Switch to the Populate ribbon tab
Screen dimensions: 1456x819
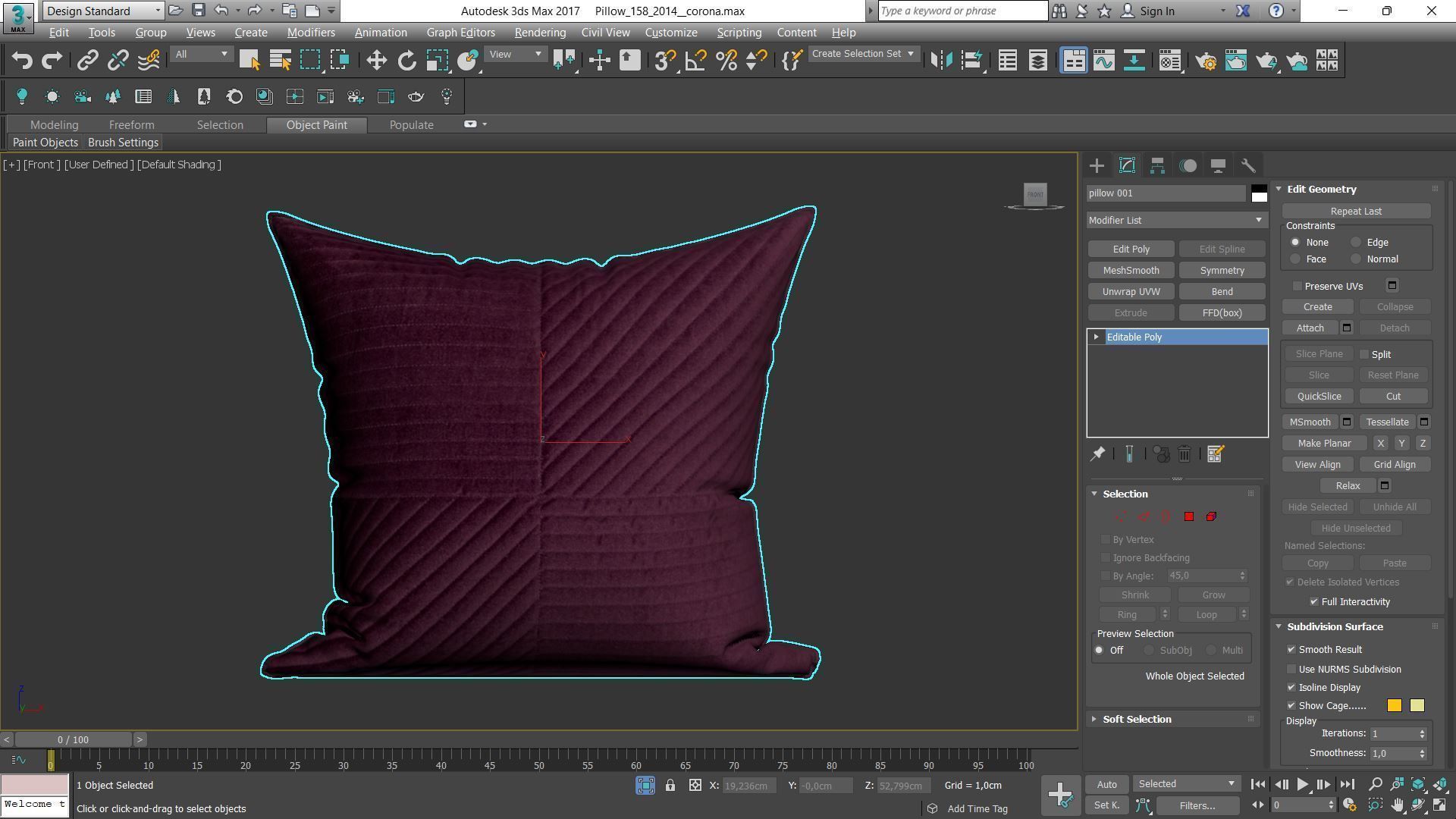pos(411,125)
